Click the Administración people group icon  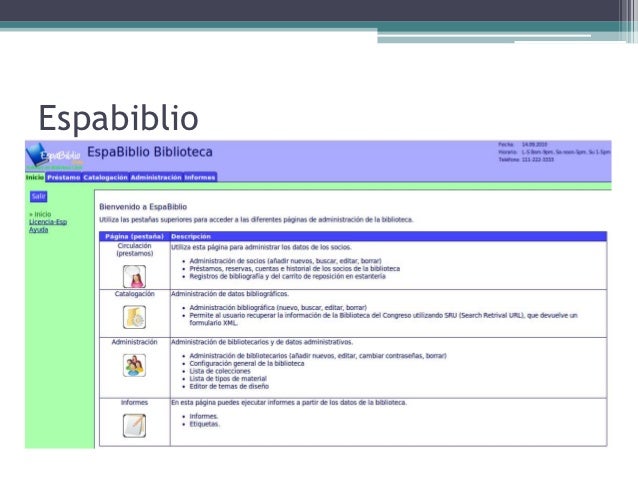[134, 365]
